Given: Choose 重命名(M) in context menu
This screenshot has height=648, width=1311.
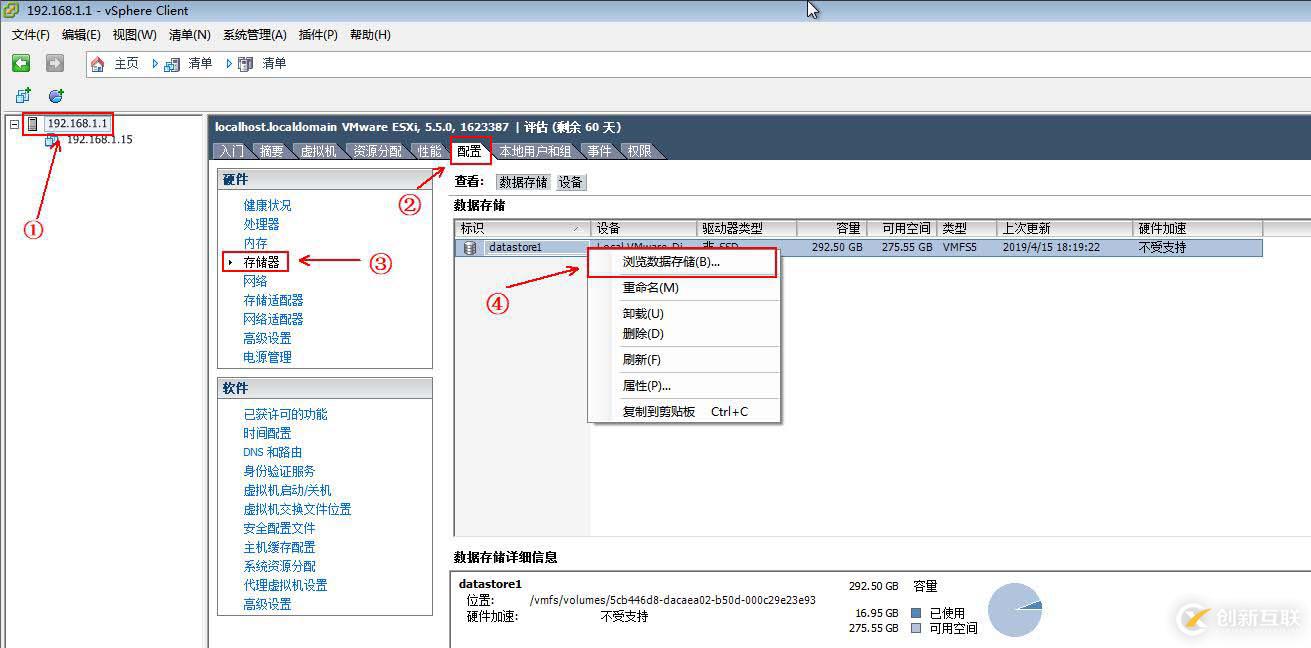Looking at the screenshot, I should pos(682,288).
